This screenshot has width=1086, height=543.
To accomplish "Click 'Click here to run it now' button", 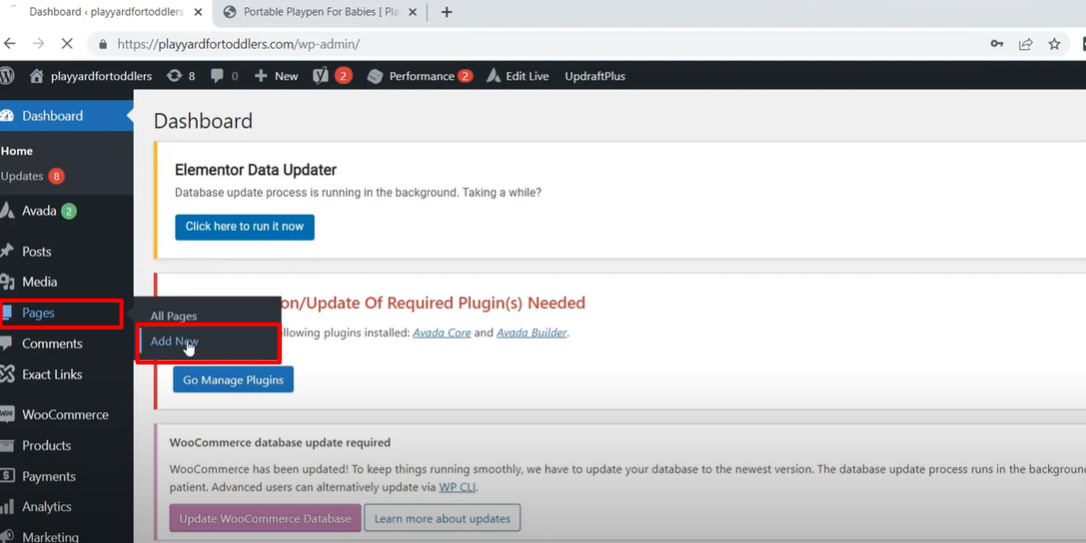I will point(244,227).
